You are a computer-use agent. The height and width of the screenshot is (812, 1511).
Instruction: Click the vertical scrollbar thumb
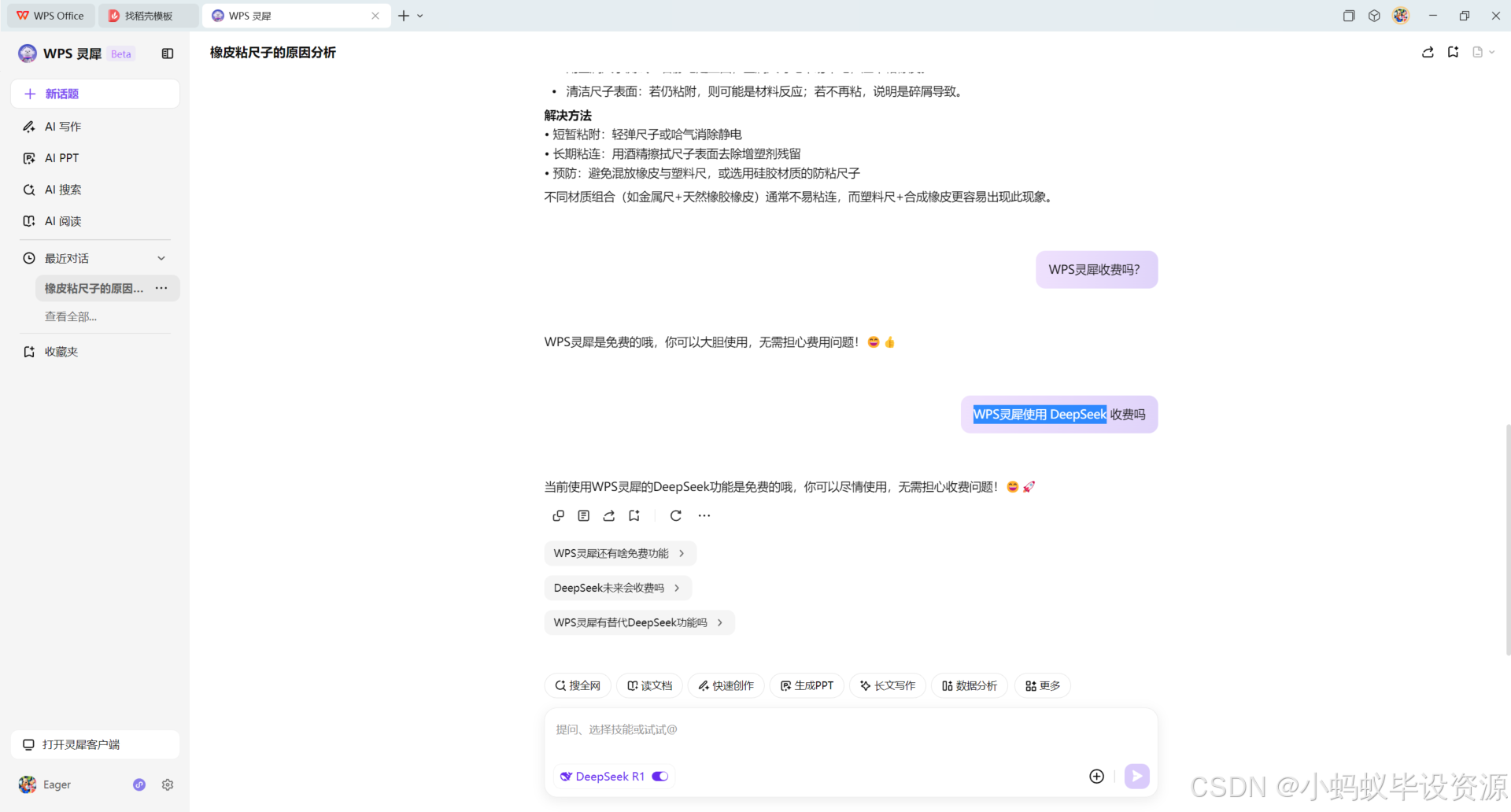1508,540
